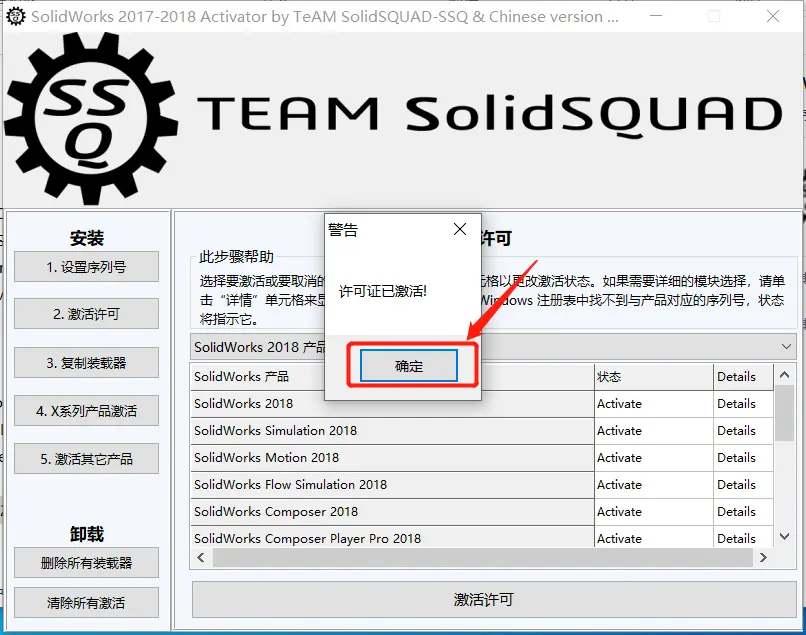Toggle Activate for SolidWorks Composer Player Pro 2018
This screenshot has width=806, height=635.
coord(653,537)
